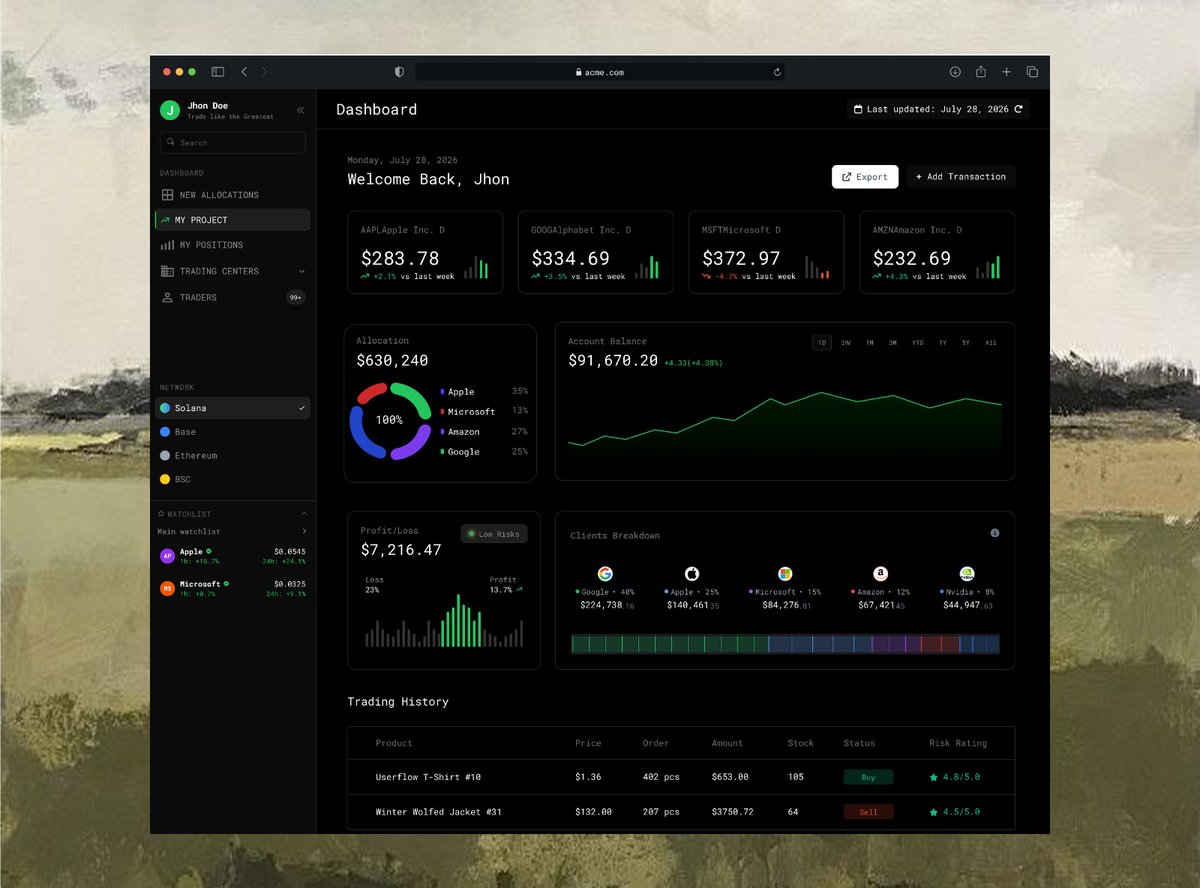Click the Sell status badge
The width and height of the screenshot is (1200, 888).
tap(868, 812)
